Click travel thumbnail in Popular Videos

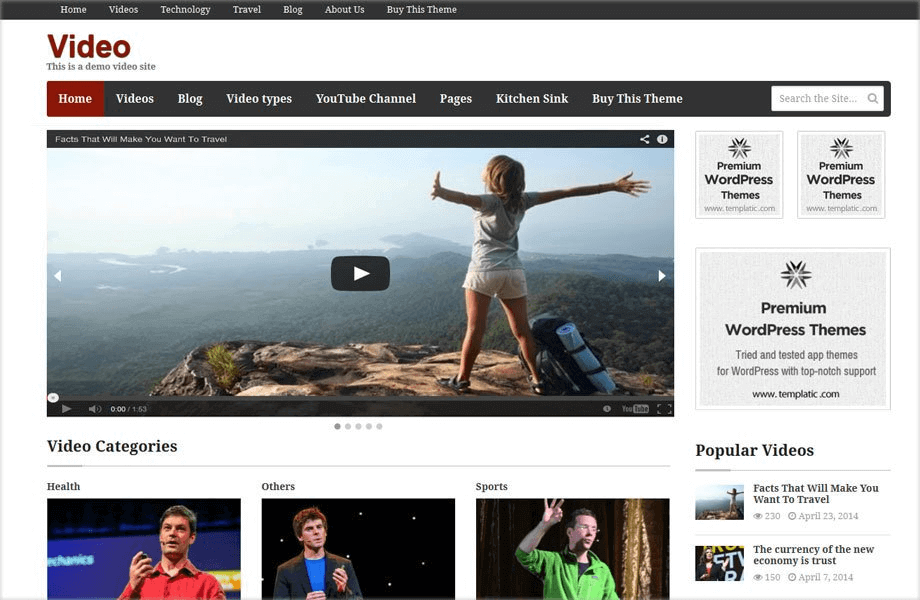coord(719,502)
